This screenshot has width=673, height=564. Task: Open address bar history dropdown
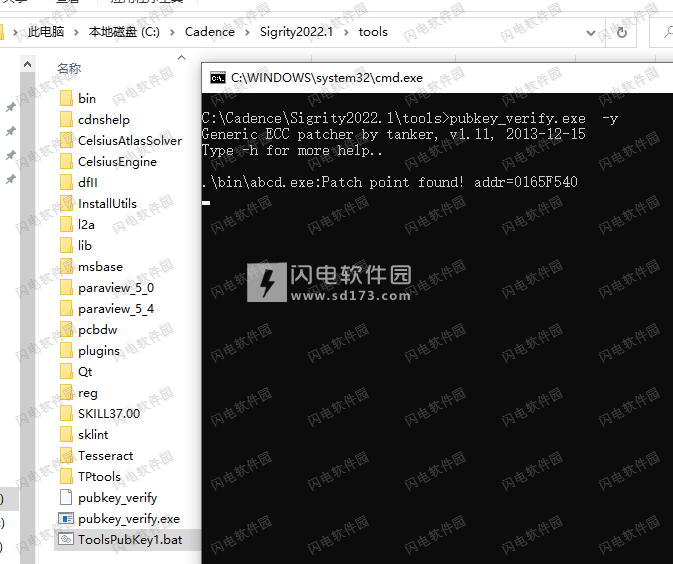coord(591,33)
